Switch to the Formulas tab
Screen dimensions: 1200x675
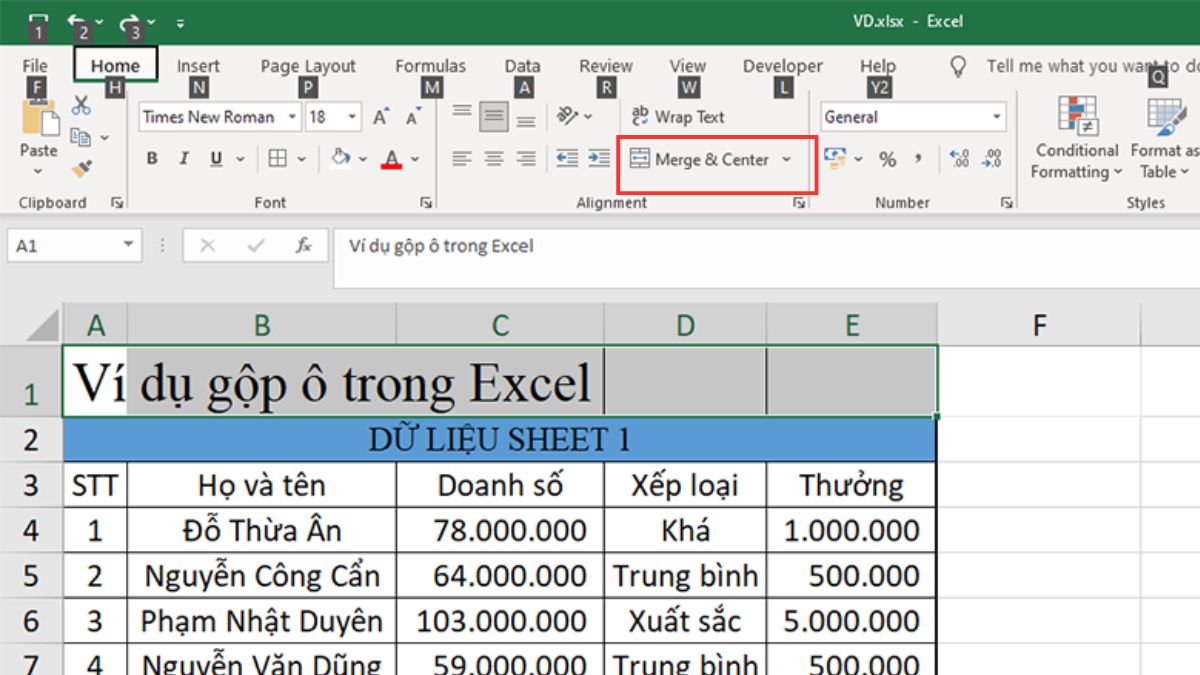(430, 66)
